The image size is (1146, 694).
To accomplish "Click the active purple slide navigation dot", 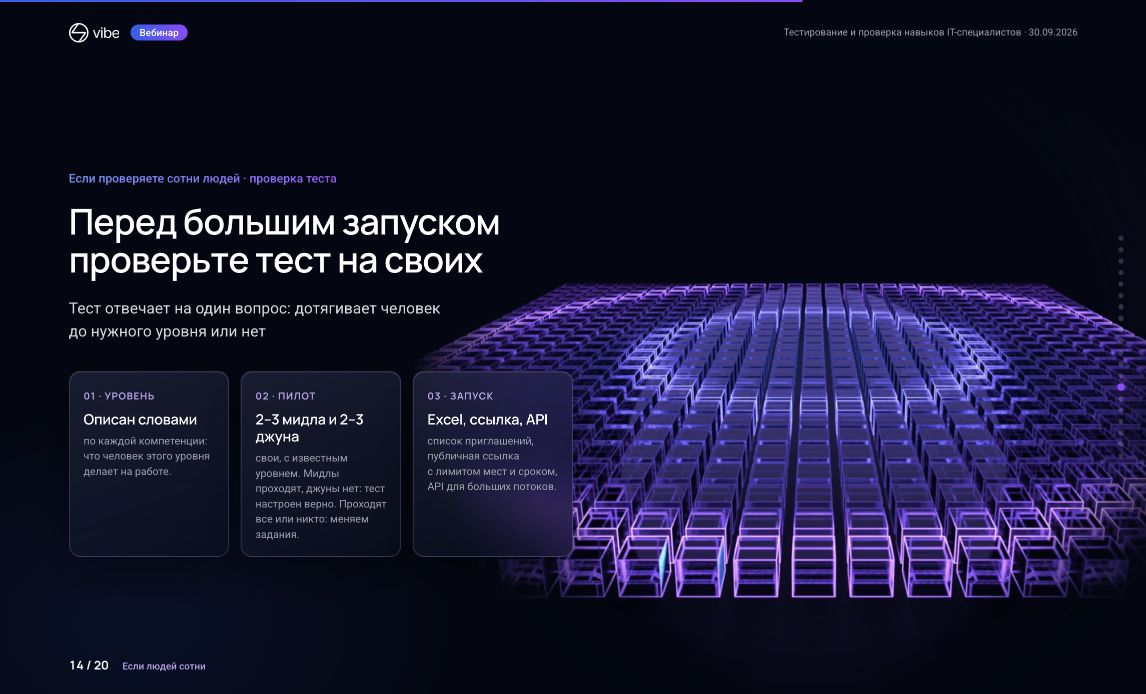I will point(1121,387).
